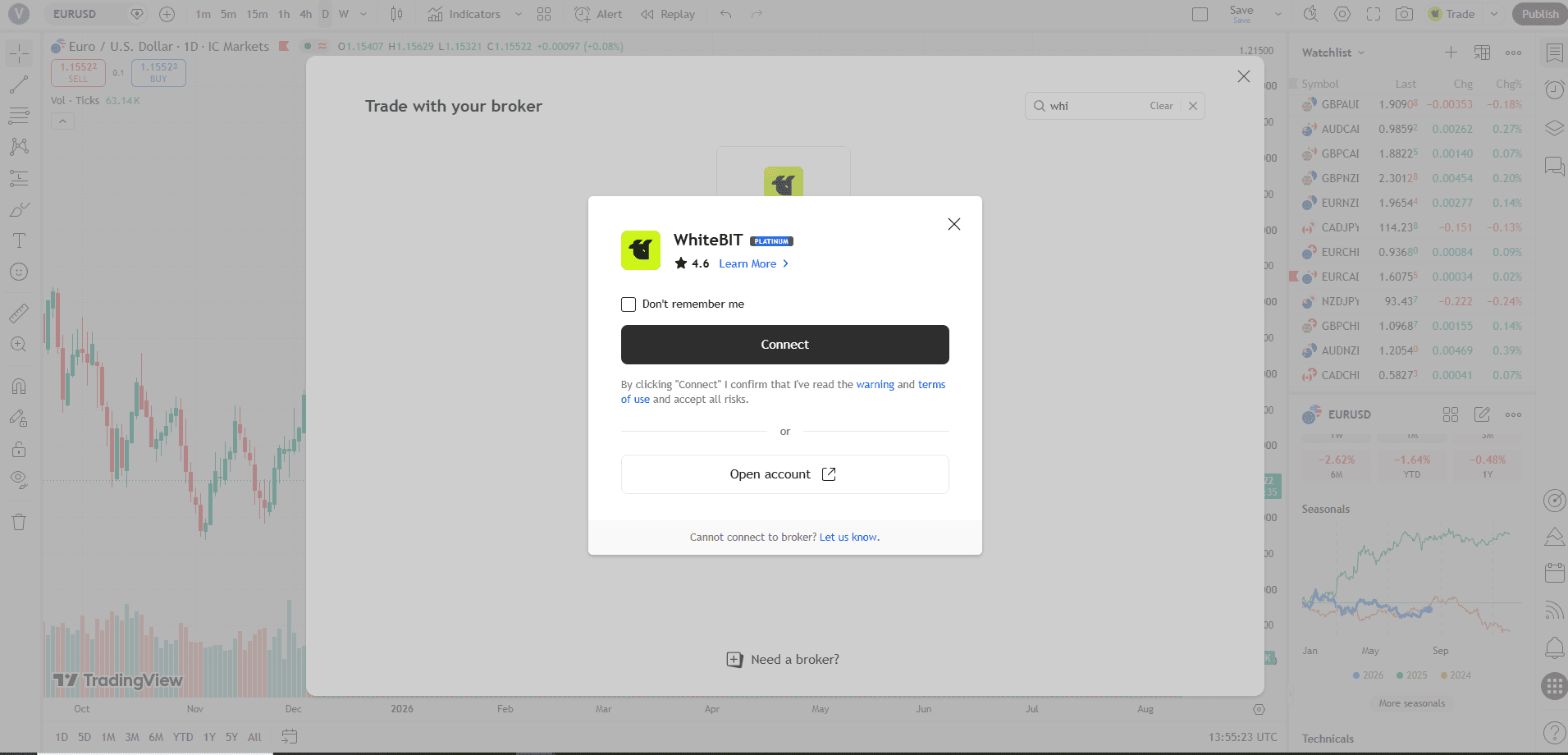The width and height of the screenshot is (1568, 755).
Task: Toggle hide all drawings eye icon
Action: tap(19, 480)
